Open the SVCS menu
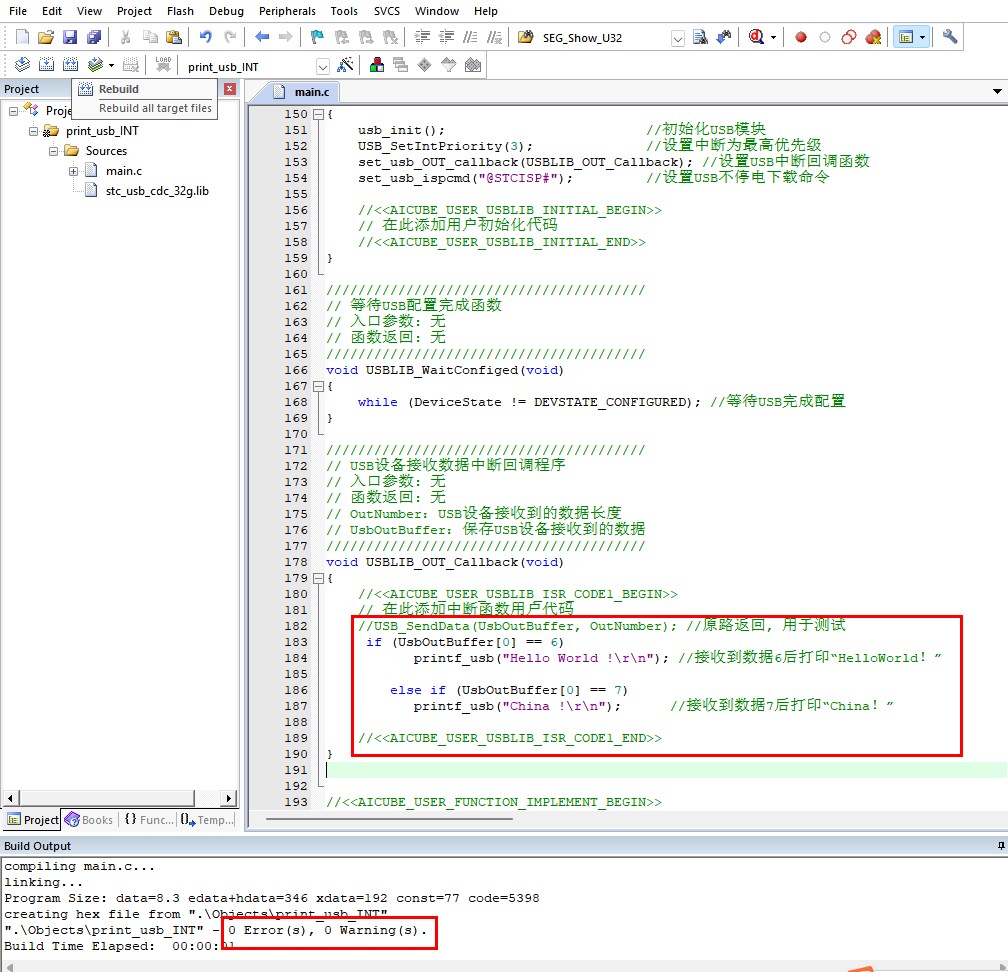This screenshot has width=1008, height=972. (386, 11)
